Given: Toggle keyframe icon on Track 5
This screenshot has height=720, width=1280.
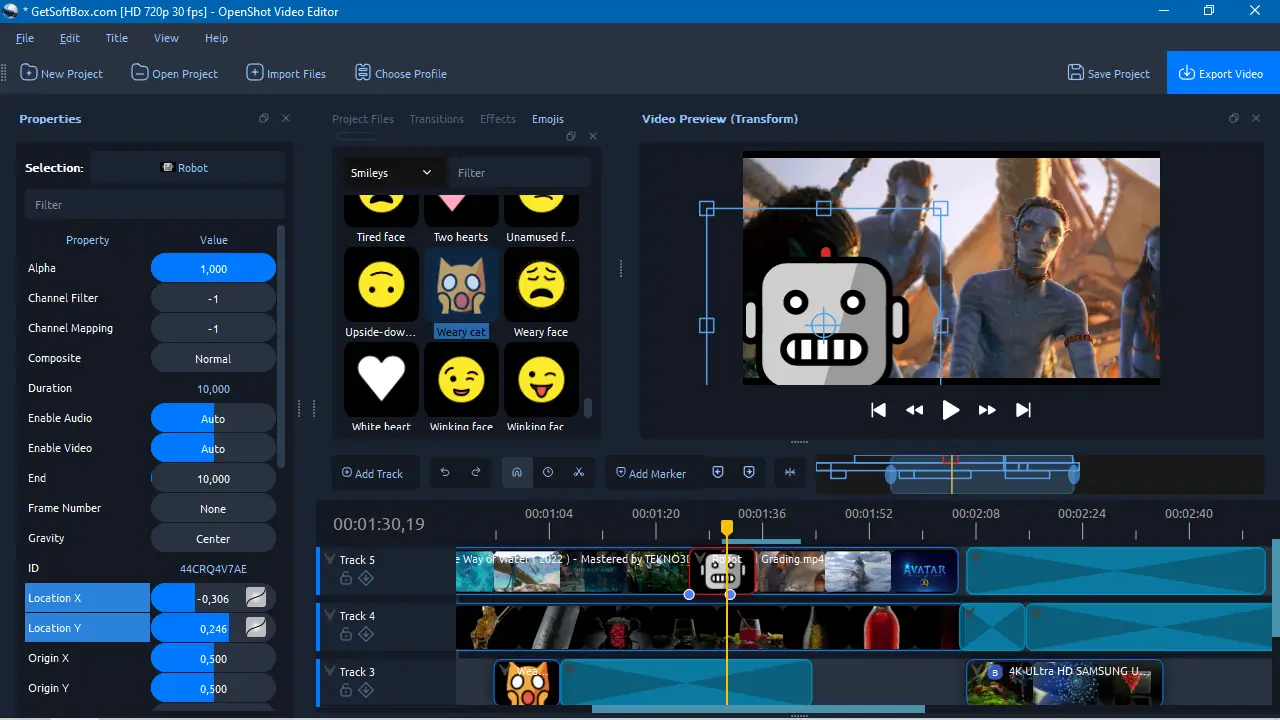Looking at the screenshot, I should [366, 577].
